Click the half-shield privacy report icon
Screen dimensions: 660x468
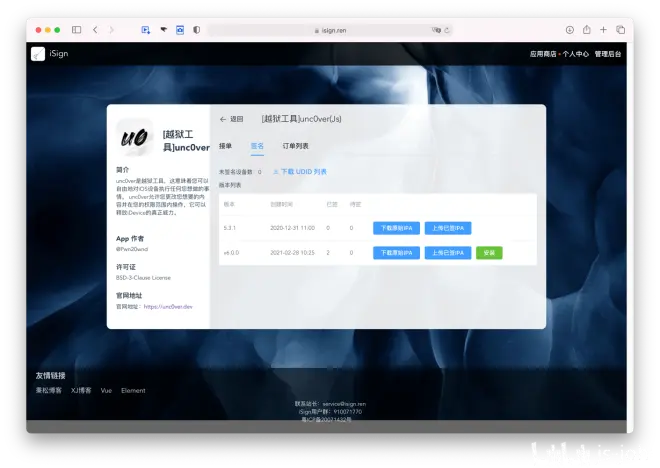coord(197,30)
